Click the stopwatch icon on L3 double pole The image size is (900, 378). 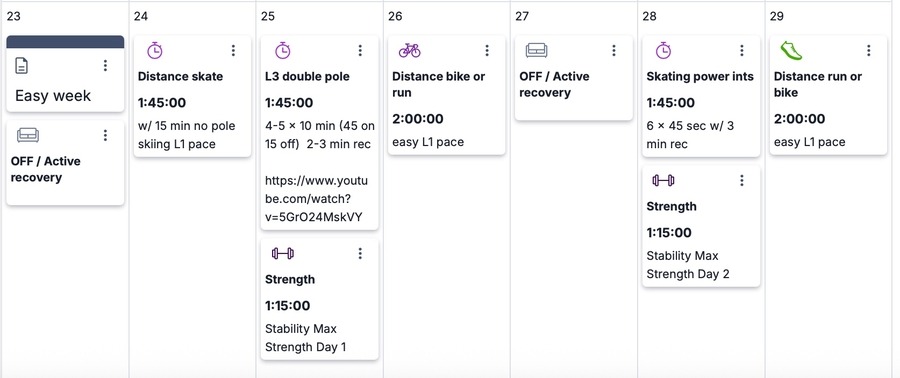pyautogui.click(x=282, y=50)
